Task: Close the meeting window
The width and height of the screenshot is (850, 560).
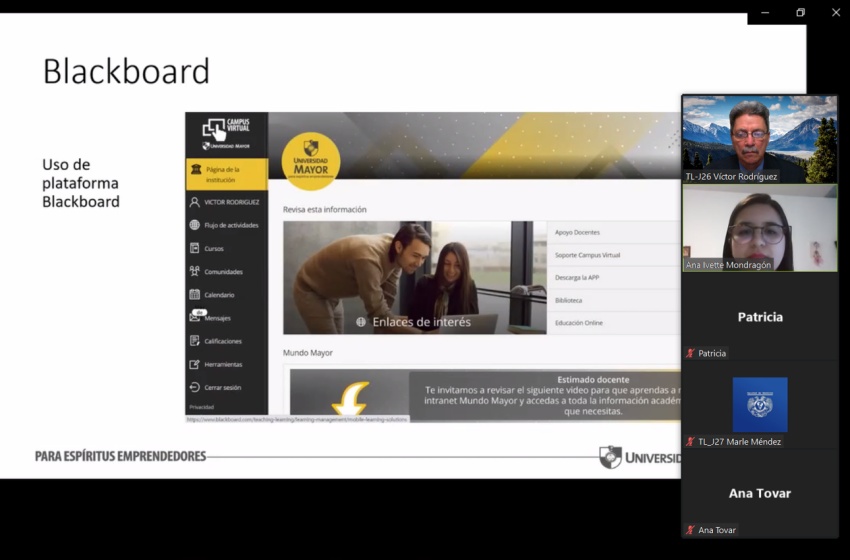Action: 835,12
